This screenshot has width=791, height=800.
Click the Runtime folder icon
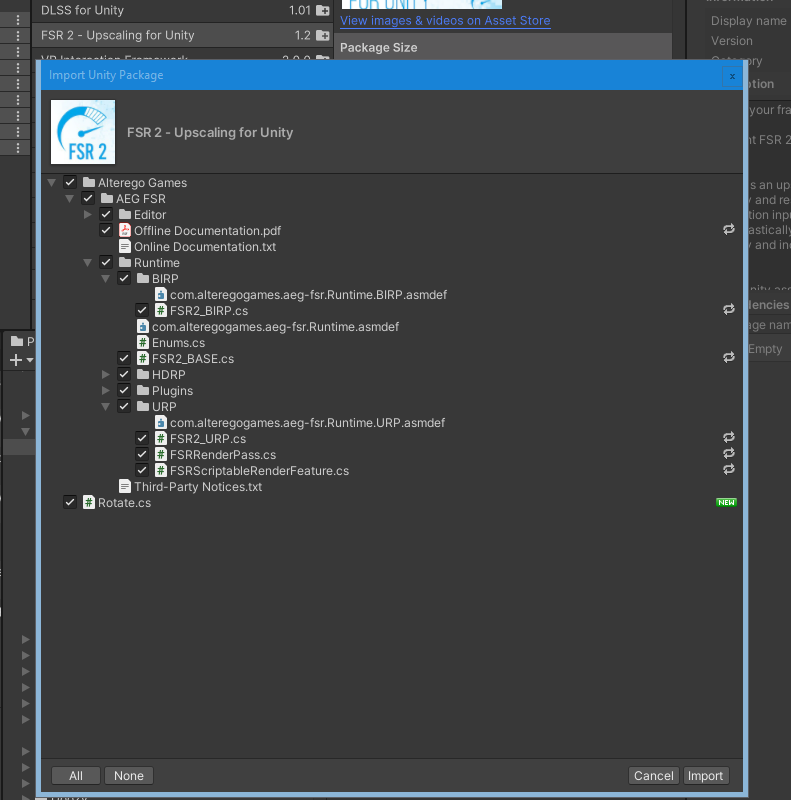click(125, 262)
